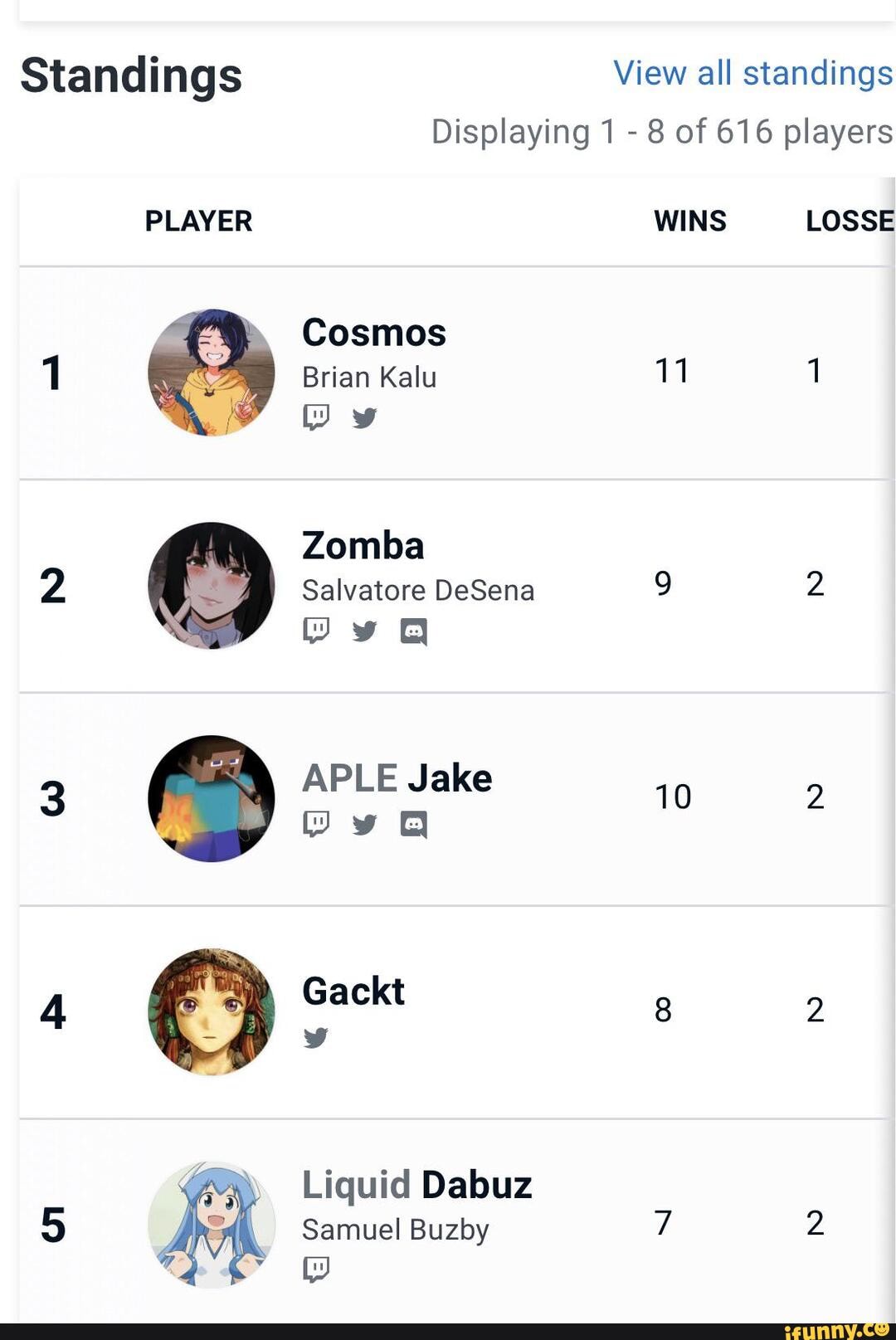This screenshot has width=896, height=1340.
Task: Open Zomba's Twitch icon
Action: (x=316, y=631)
